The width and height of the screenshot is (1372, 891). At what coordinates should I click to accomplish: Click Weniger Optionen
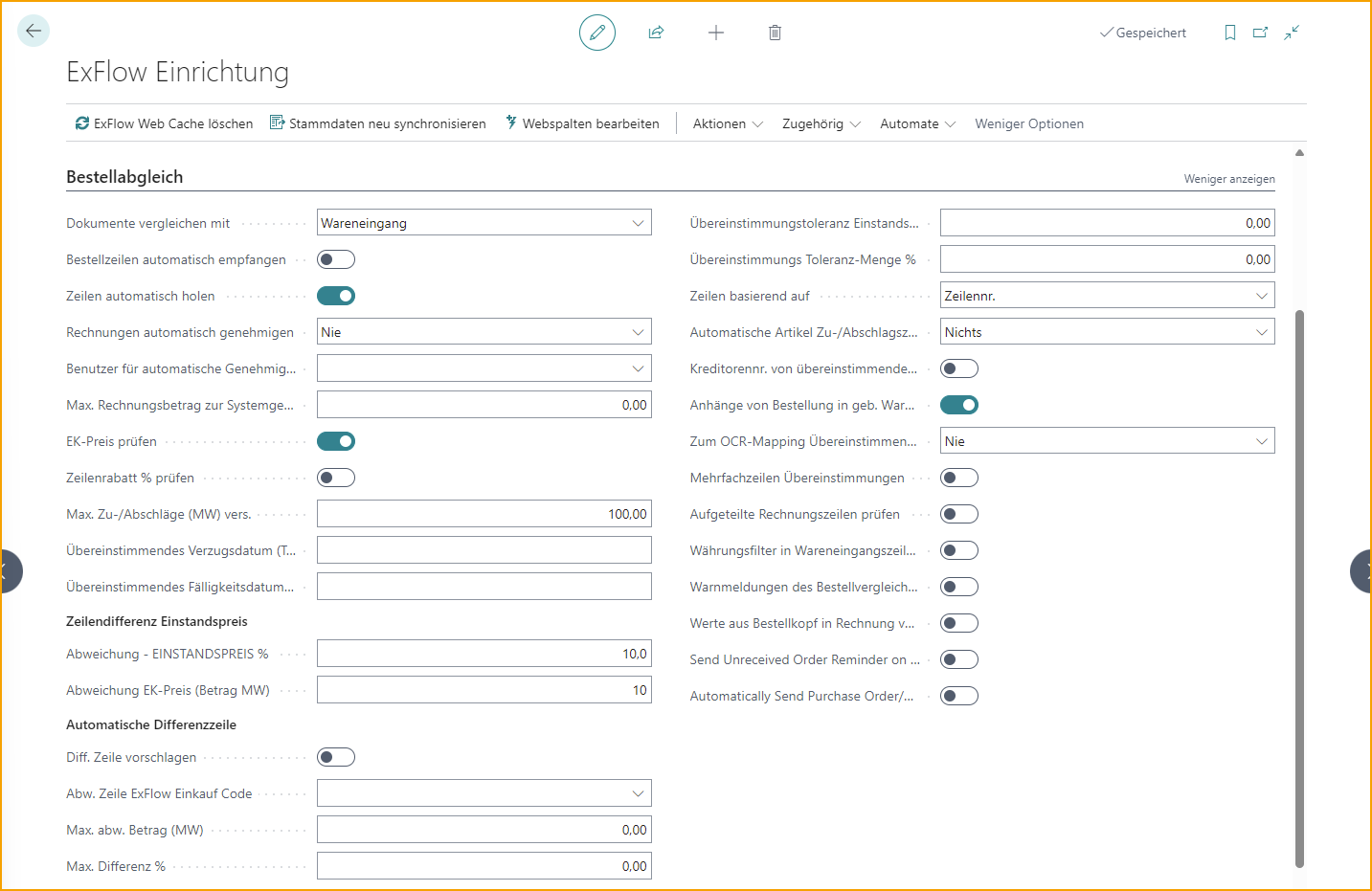tap(1029, 123)
